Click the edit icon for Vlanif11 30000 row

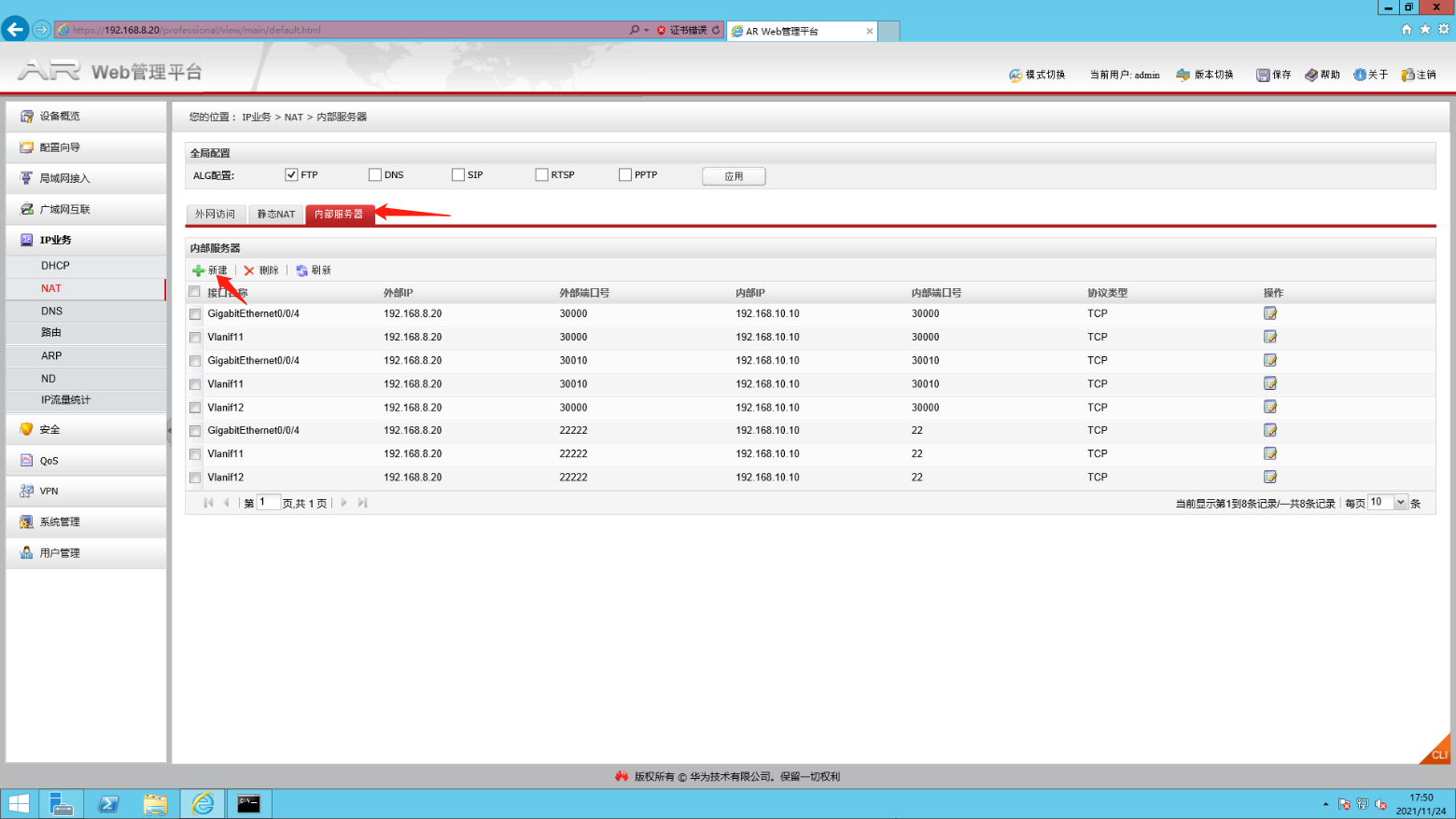1270,337
